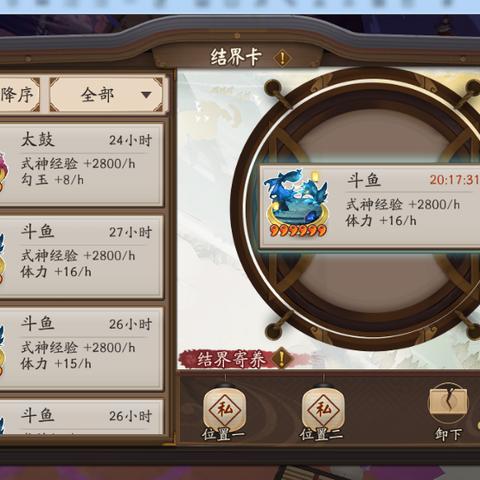Image resolution: width=480 pixels, height=480 pixels.
Task: Click the empty circular area above equipped card
Action: [x=373, y=133]
